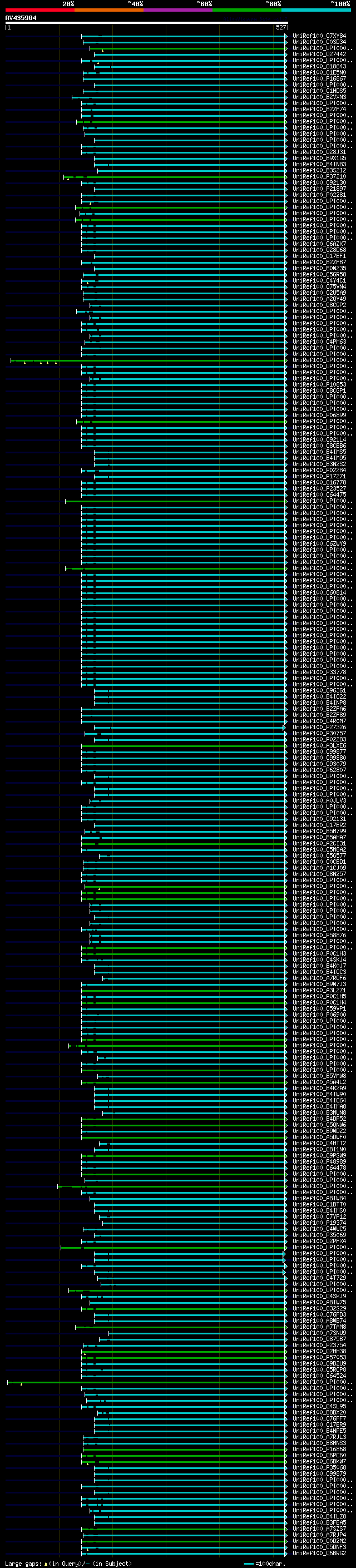
Task: Click the green ~80% identity legend bar
Action: point(247,11)
